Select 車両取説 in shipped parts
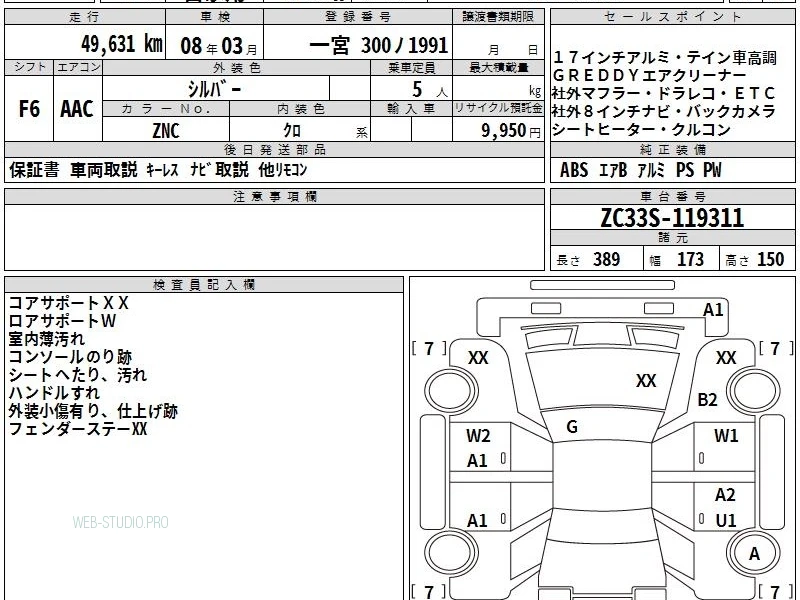 [x=104, y=170]
